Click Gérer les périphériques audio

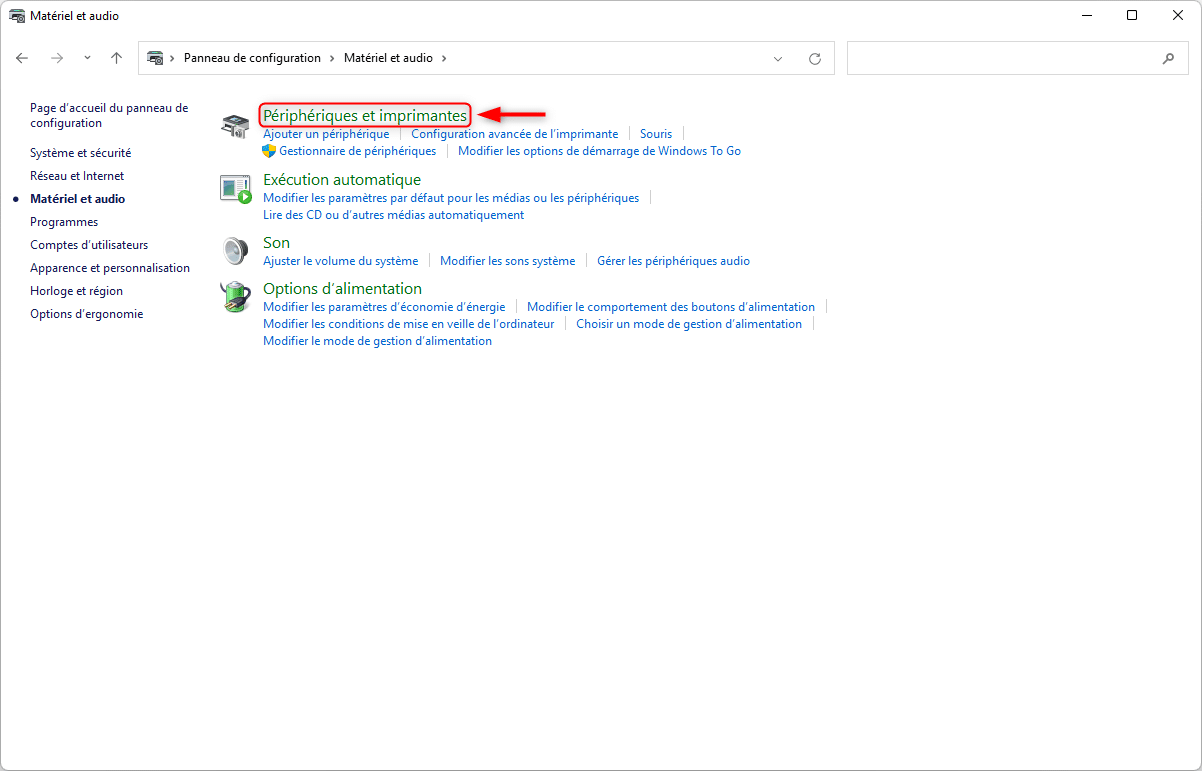(x=673, y=261)
